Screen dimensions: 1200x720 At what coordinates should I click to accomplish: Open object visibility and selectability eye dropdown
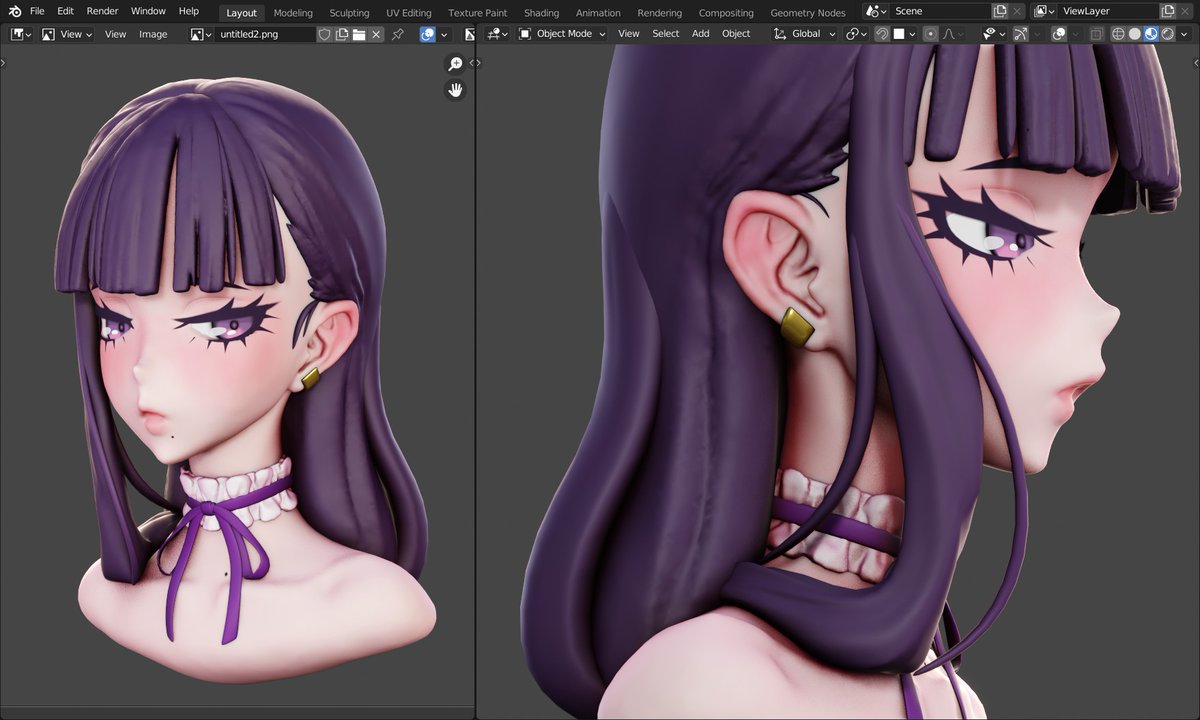tap(995, 34)
